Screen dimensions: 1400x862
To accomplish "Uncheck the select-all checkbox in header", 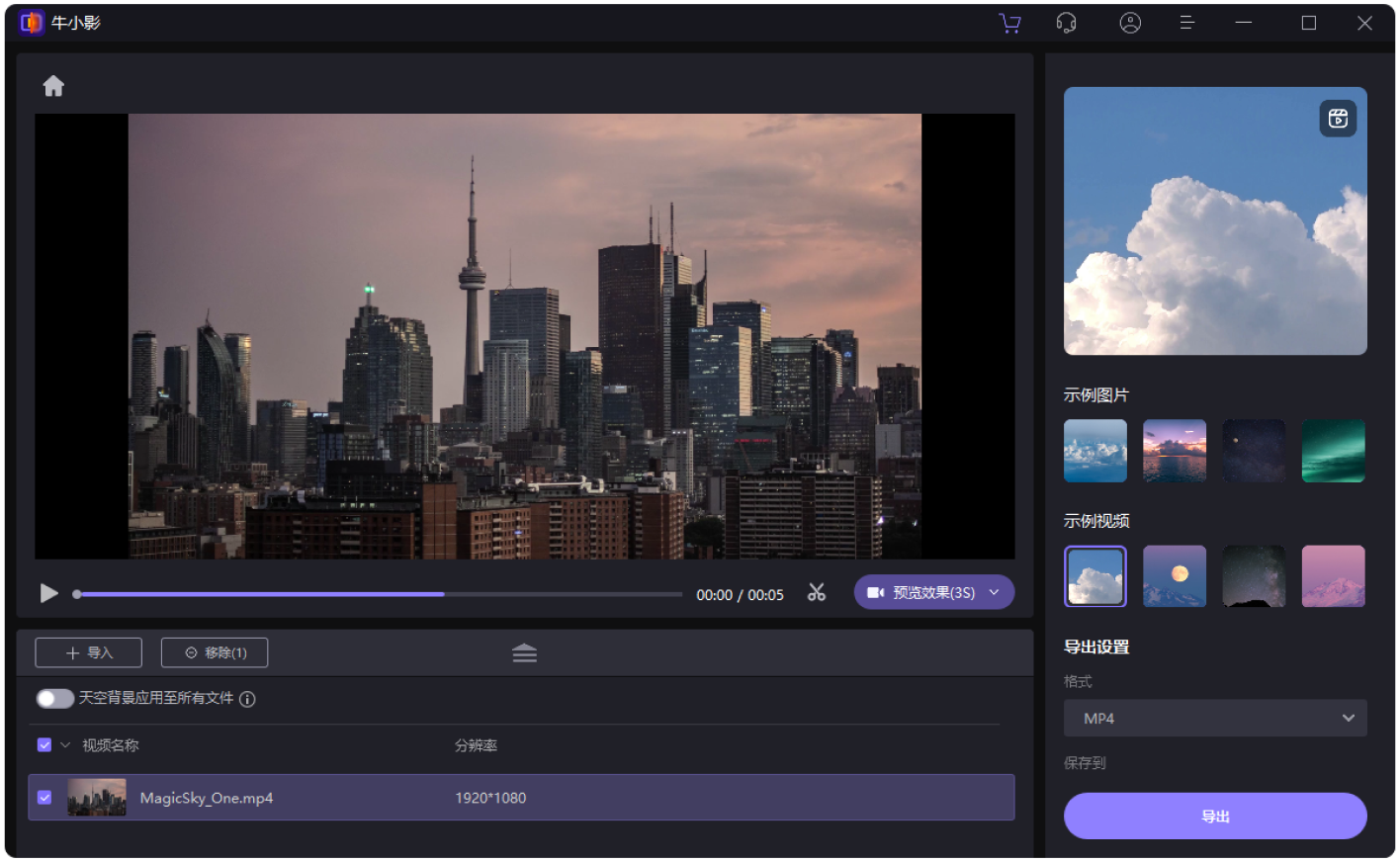I will (x=44, y=745).
